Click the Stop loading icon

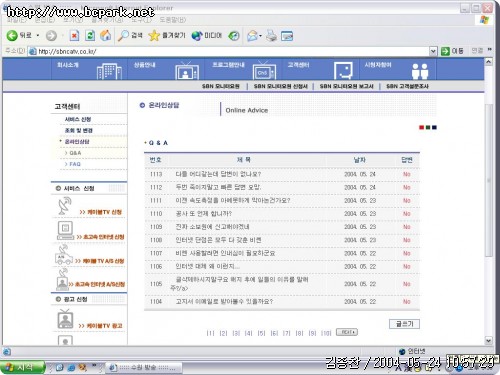point(74,36)
